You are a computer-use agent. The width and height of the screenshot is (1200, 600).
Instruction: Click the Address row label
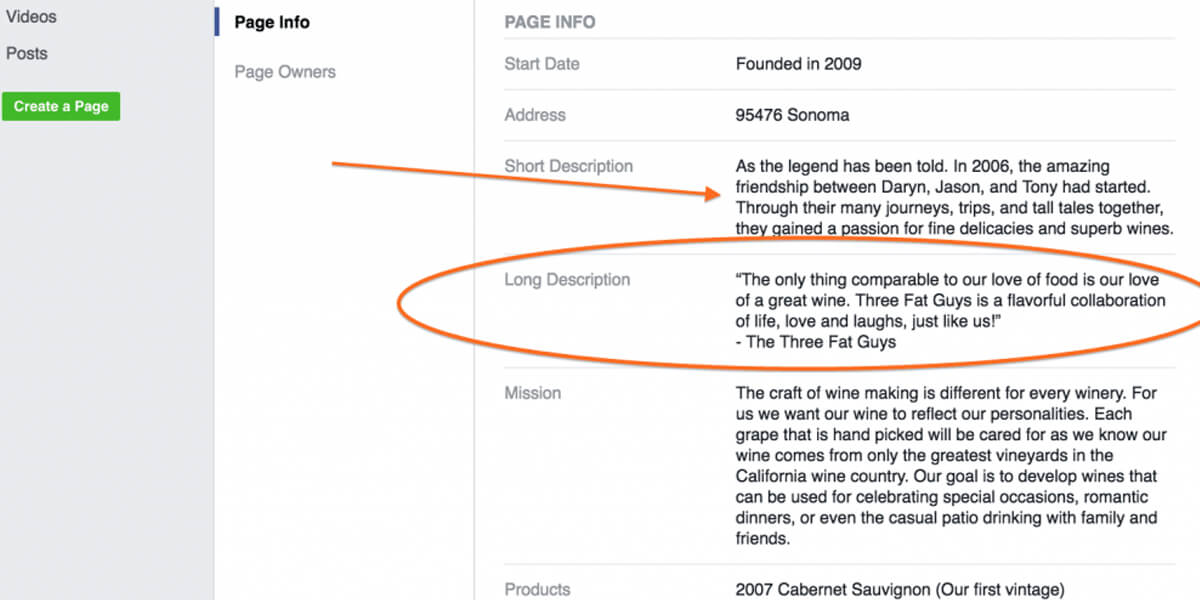coord(535,114)
